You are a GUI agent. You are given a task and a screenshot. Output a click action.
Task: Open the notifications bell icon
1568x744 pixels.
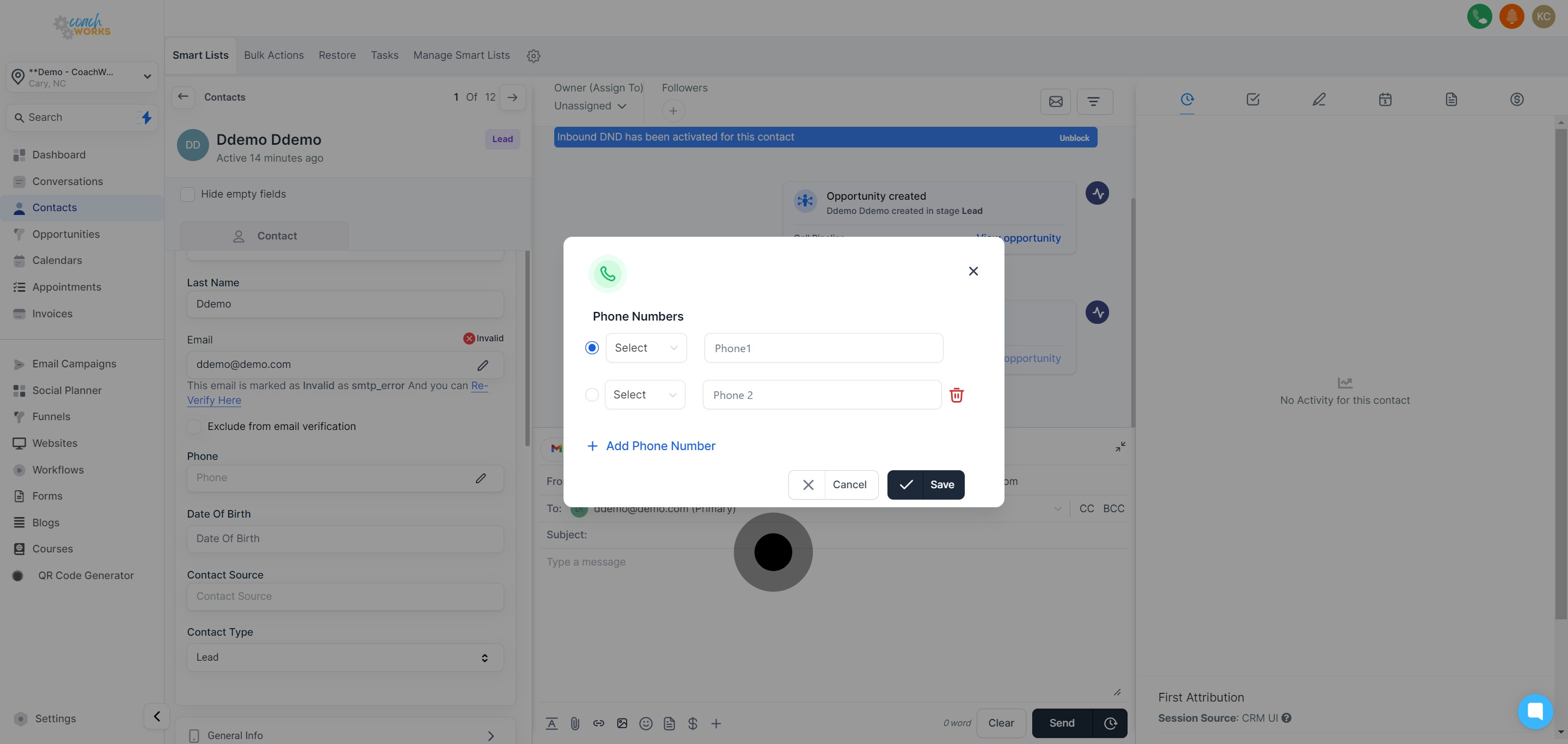(x=1511, y=16)
